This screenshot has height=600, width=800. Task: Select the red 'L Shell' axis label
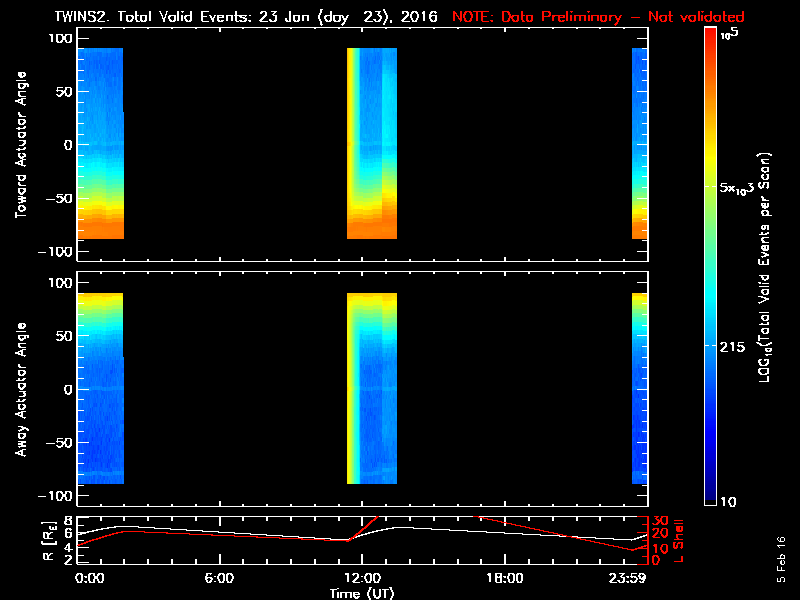pyautogui.click(x=679, y=541)
